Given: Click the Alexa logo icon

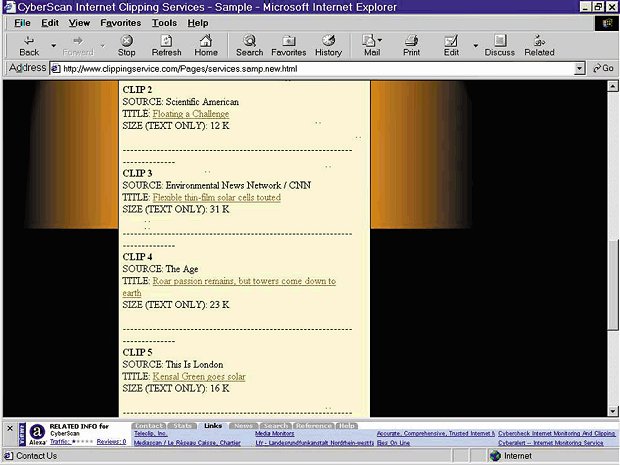Looking at the screenshot, I should click(x=37, y=432).
